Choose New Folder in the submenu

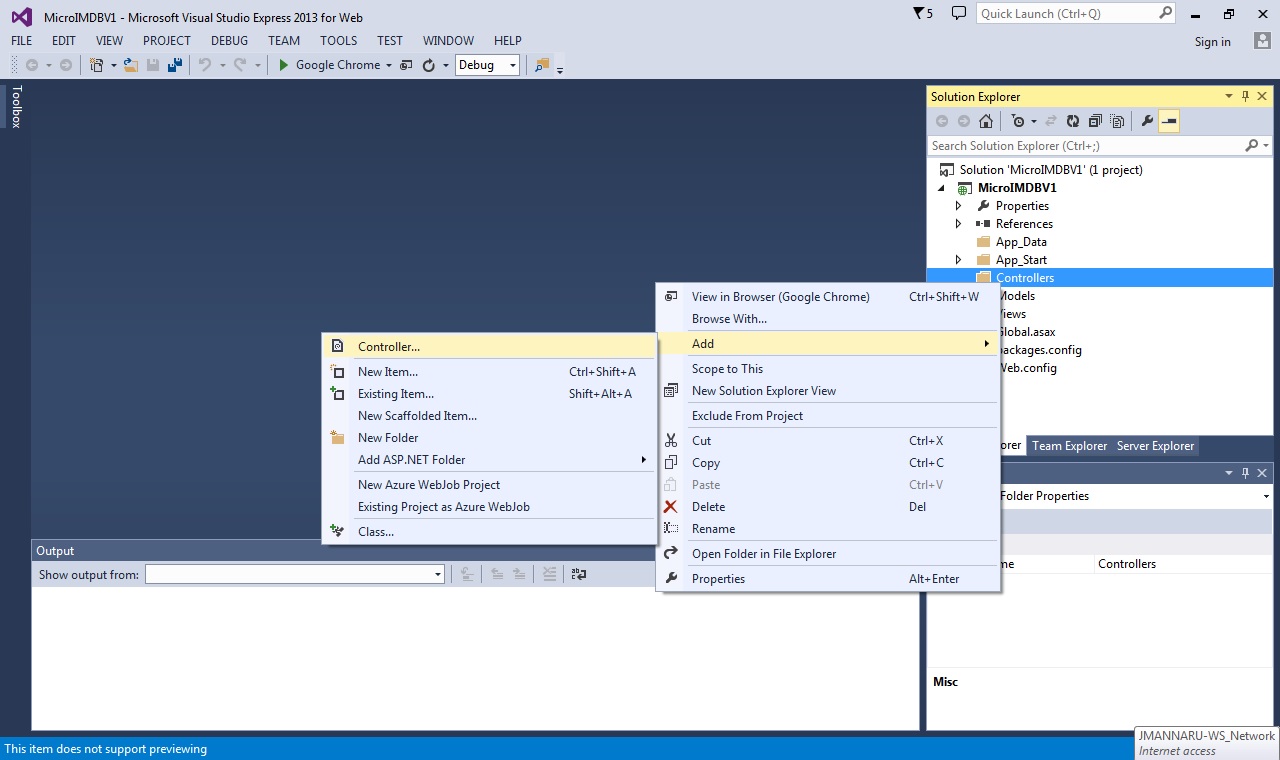489,438
